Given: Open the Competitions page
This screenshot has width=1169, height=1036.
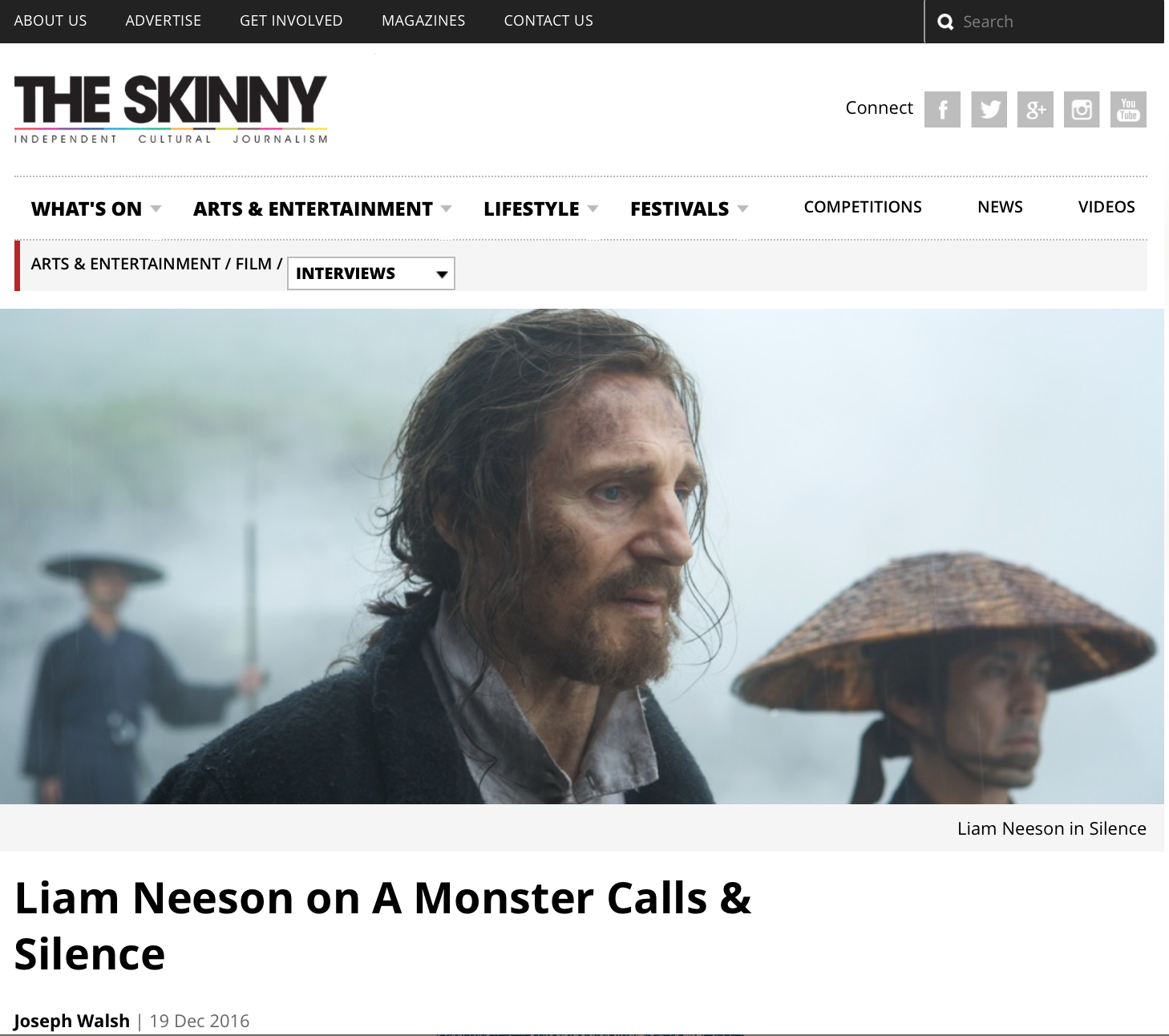Looking at the screenshot, I should (863, 207).
